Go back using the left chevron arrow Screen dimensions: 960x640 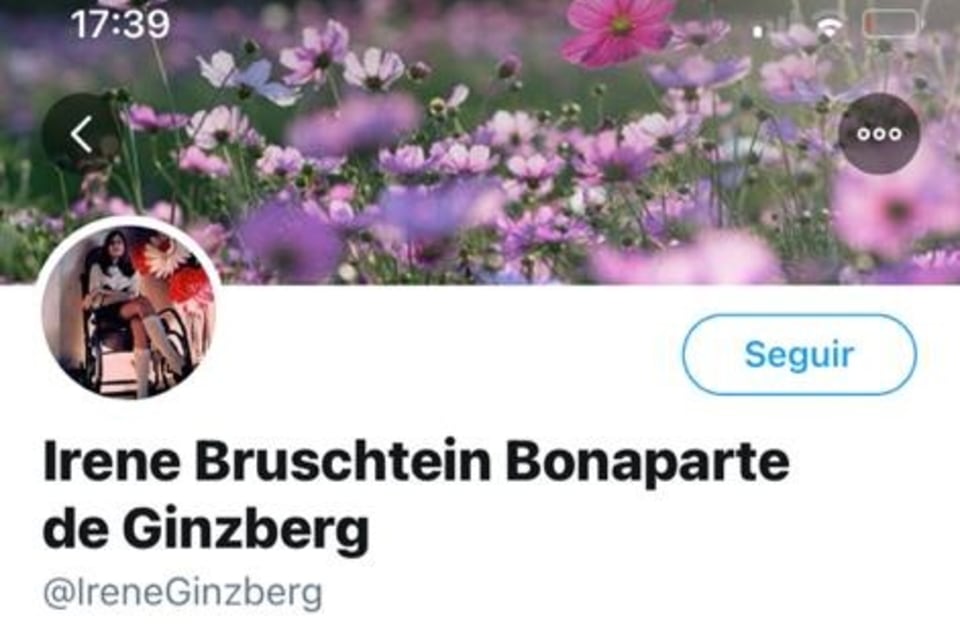81,134
